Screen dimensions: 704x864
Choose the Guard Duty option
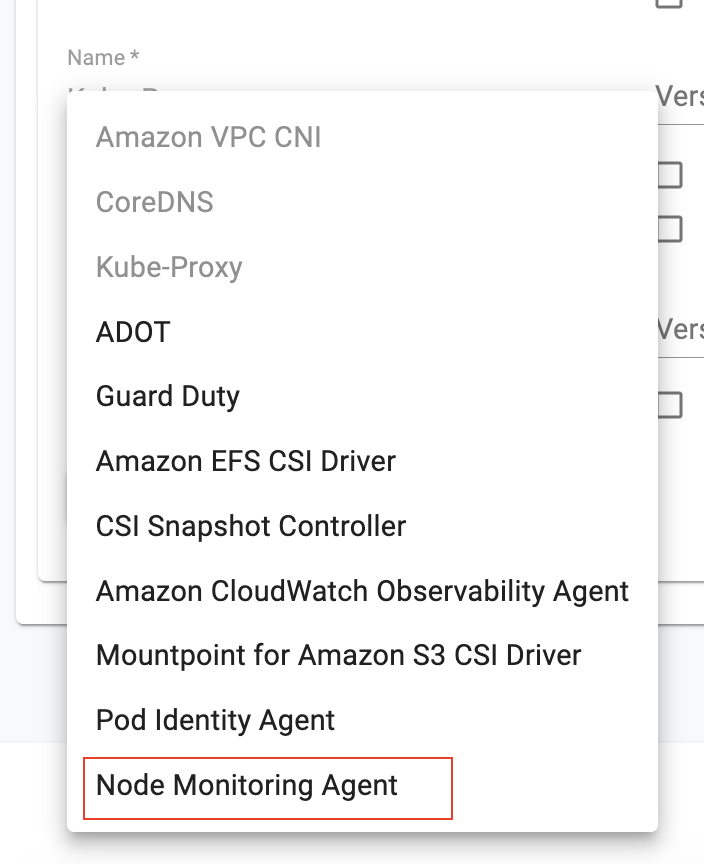pos(168,396)
